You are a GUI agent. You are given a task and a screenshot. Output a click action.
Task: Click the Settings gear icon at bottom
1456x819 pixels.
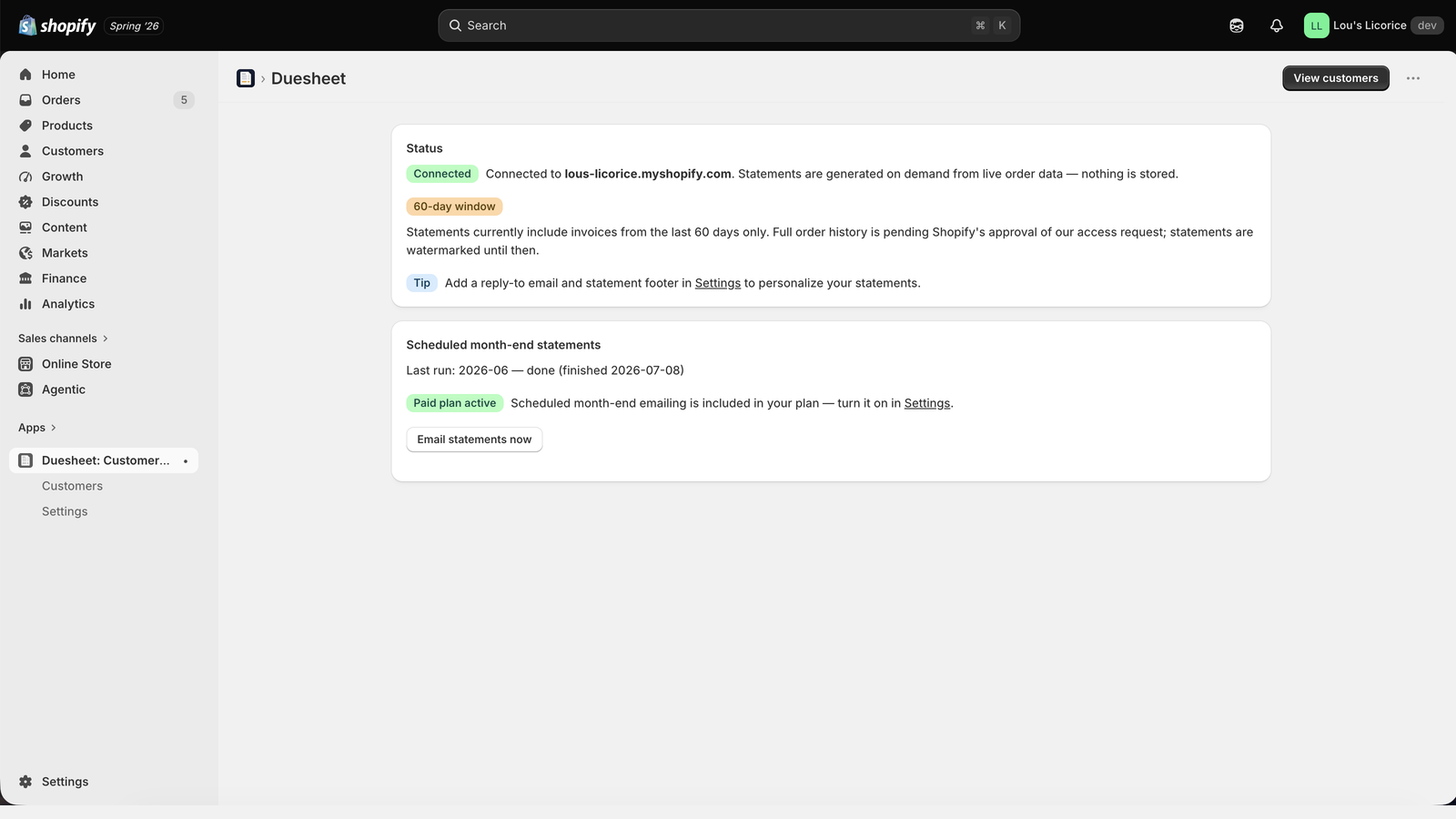[x=25, y=782]
